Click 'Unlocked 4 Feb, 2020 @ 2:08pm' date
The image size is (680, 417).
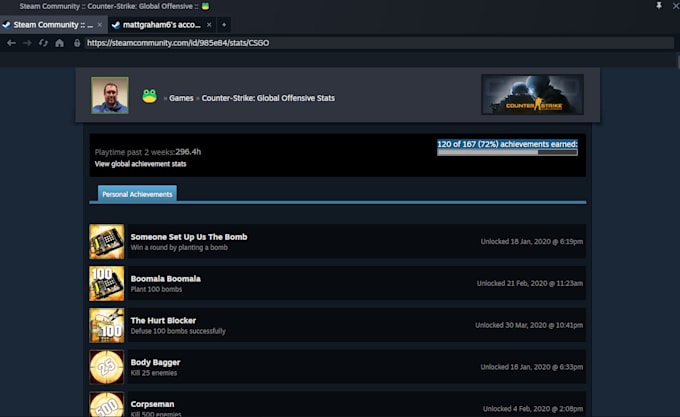tap(533, 409)
